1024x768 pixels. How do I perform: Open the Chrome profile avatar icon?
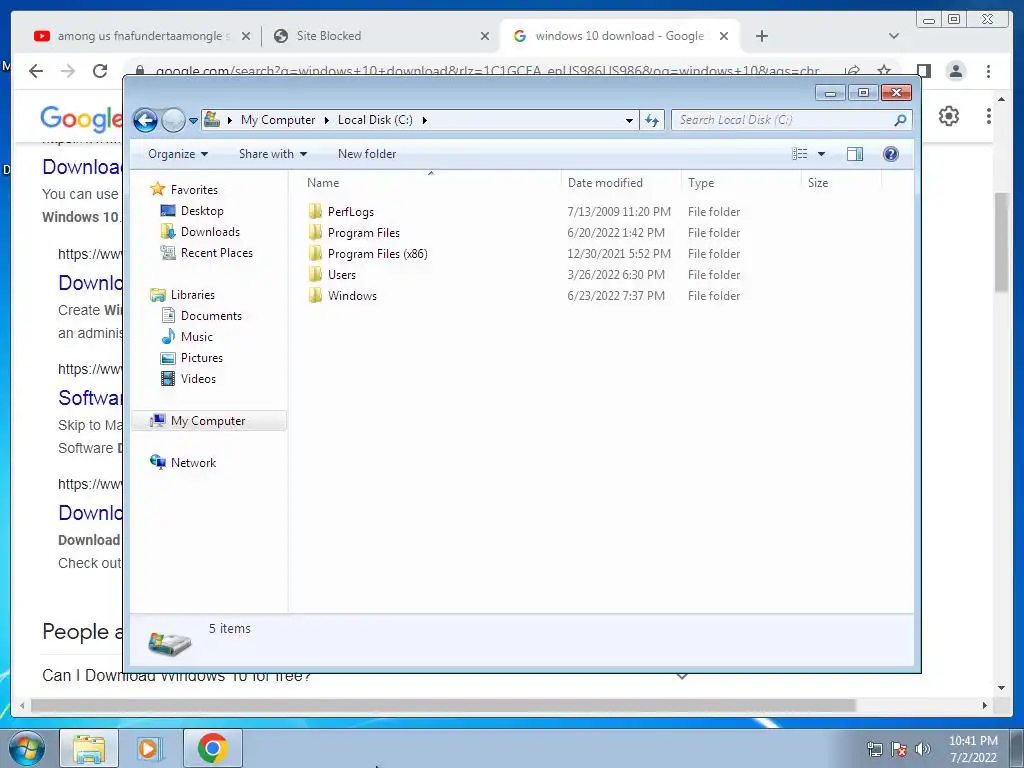pyautogui.click(x=955, y=71)
